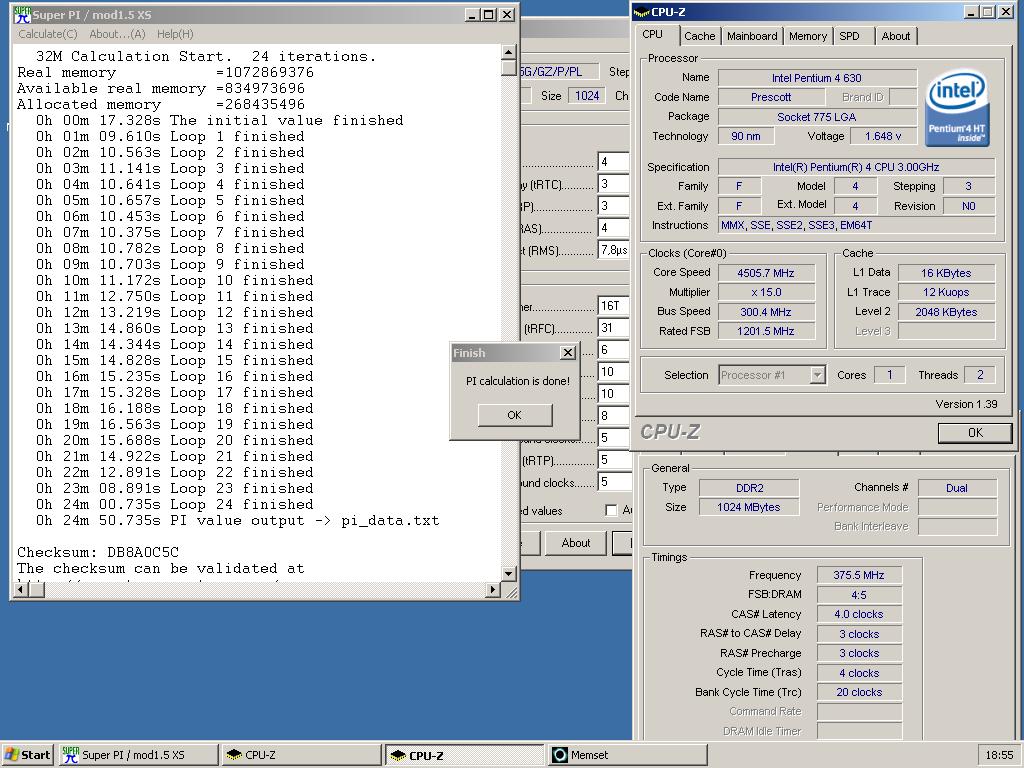This screenshot has width=1024, height=768.
Task: Click tRTC value field in Memset
Action: pyautogui.click(x=613, y=184)
